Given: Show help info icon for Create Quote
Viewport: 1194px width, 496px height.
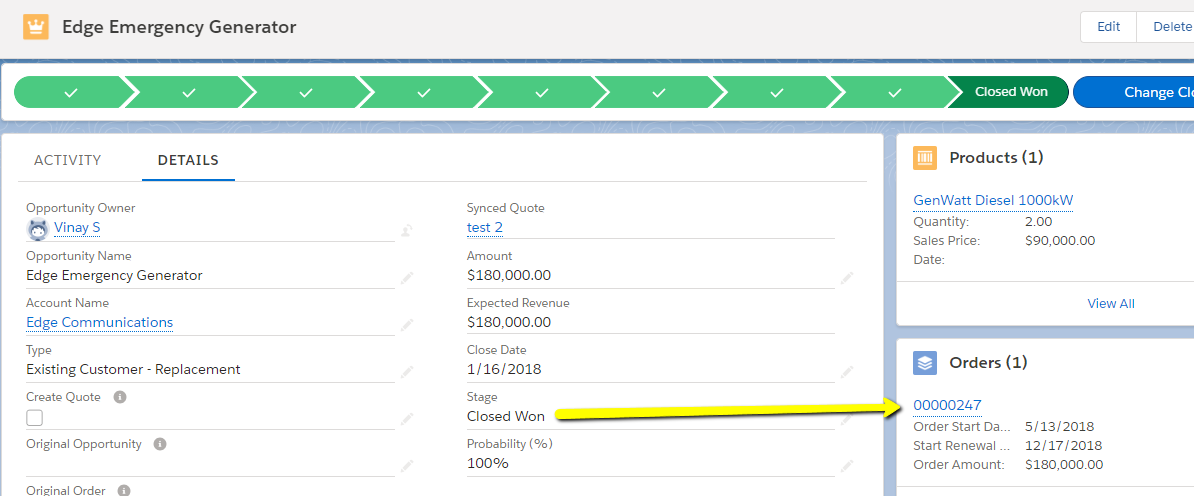Looking at the screenshot, I should [120, 397].
